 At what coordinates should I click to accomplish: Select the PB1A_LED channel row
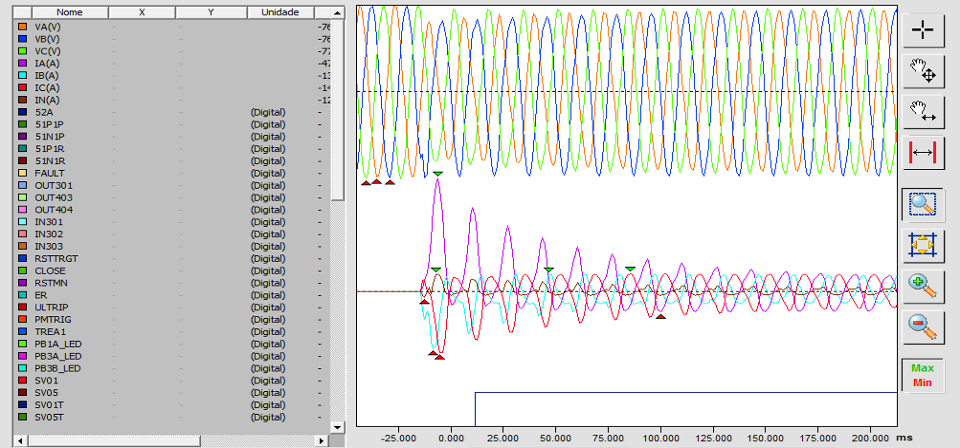click(171, 344)
